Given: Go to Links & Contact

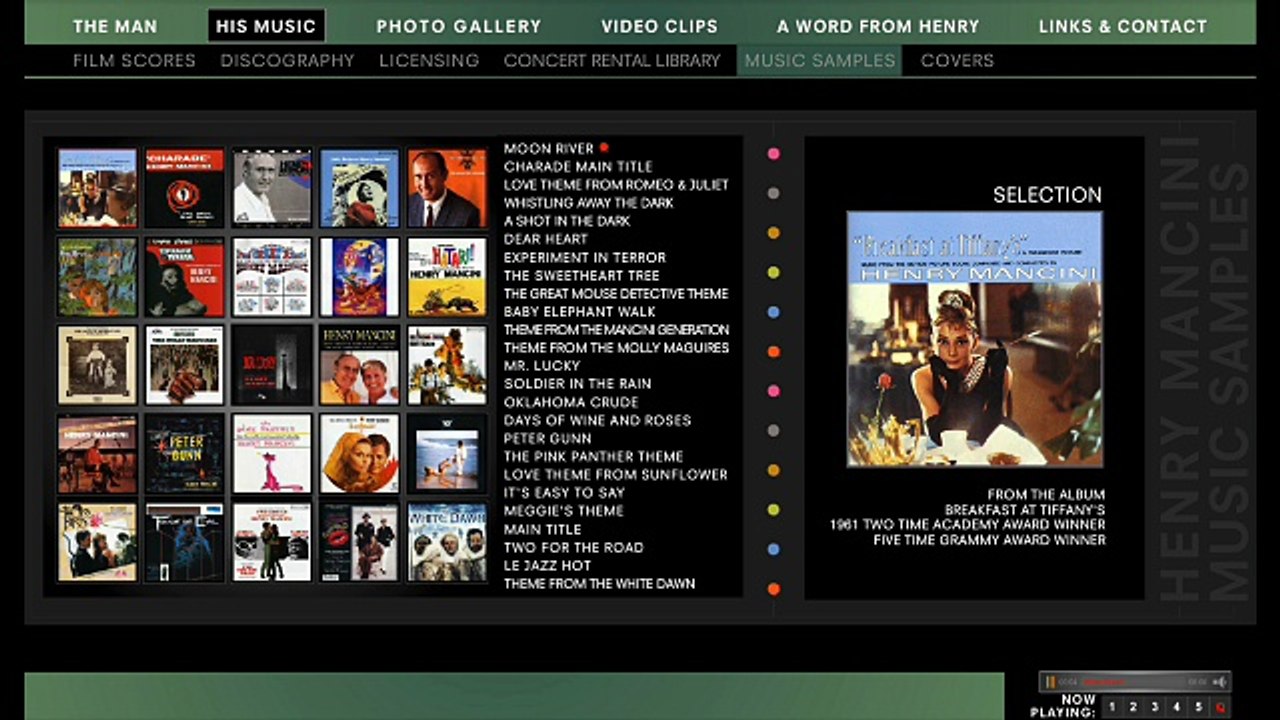Looking at the screenshot, I should (x=1123, y=26).
